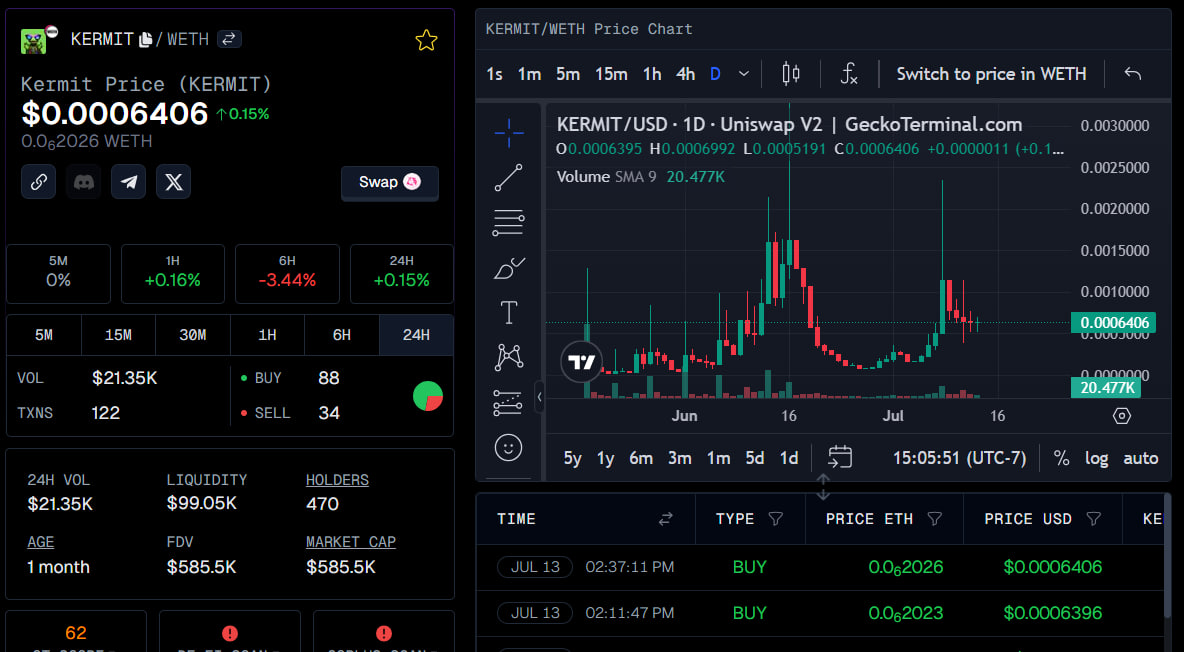Click the JUL 13 02:37:11 PM transaction row
The image size is (1184, 652).
[x=819, y=567]
